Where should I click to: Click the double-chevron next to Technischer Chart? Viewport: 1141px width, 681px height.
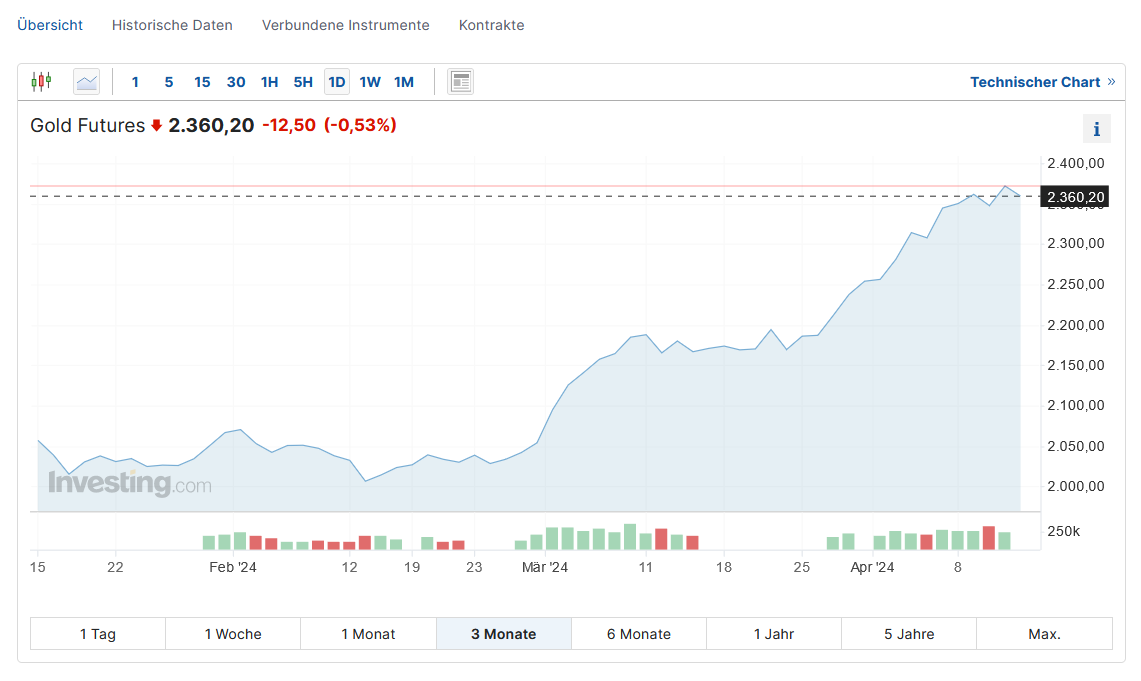[1111, 82]
